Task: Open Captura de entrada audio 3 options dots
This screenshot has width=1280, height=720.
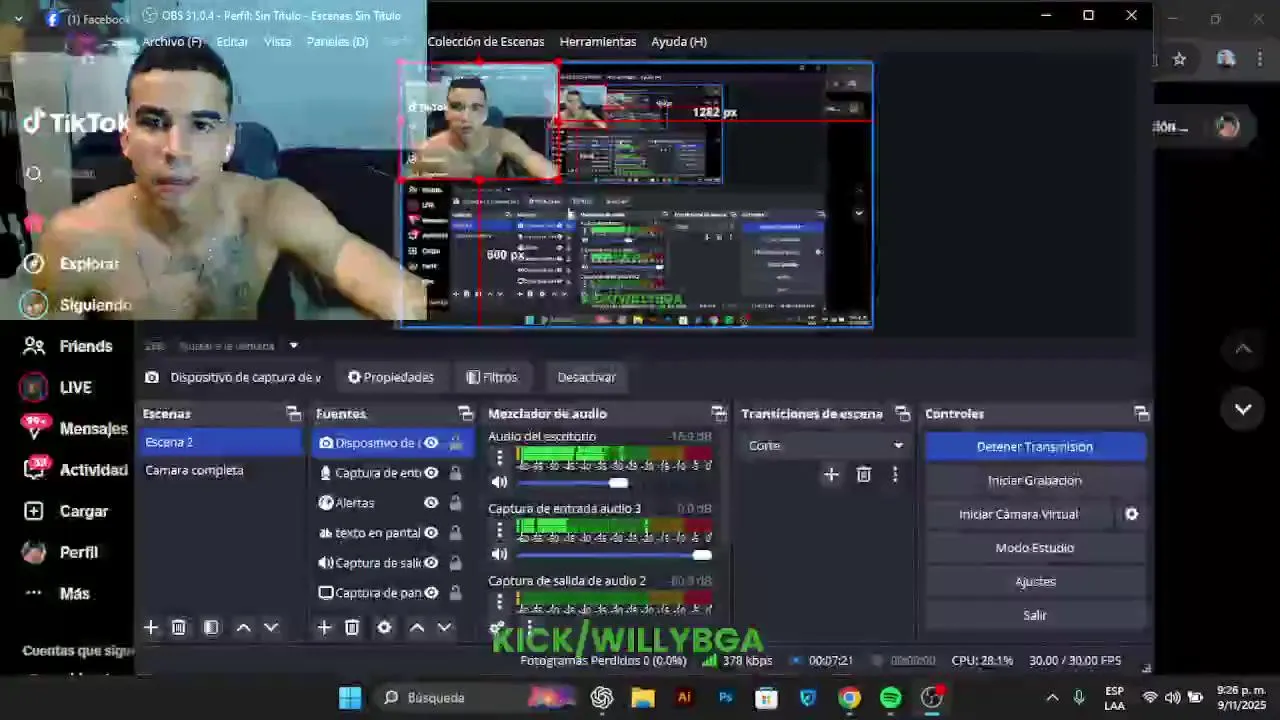Action: pos(500,530)
